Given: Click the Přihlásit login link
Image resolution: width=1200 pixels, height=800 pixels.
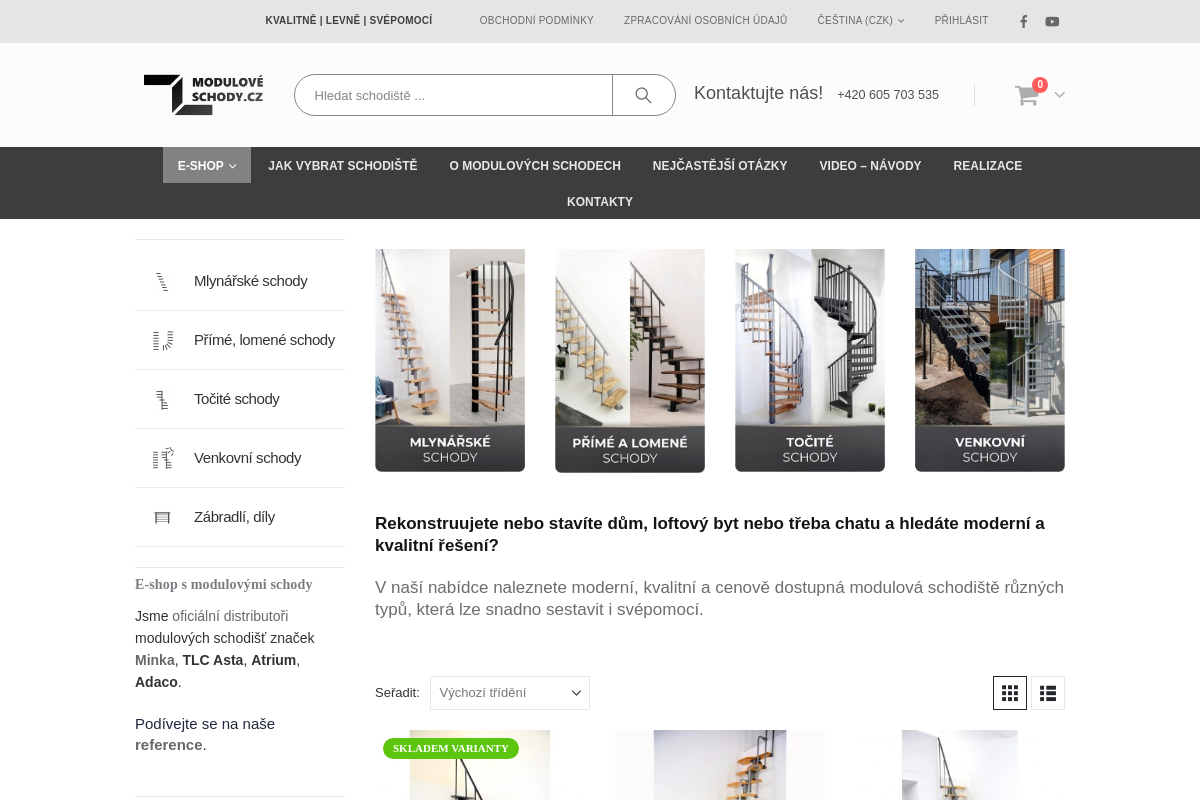Looking at the screenshot, I should (961, 21).
